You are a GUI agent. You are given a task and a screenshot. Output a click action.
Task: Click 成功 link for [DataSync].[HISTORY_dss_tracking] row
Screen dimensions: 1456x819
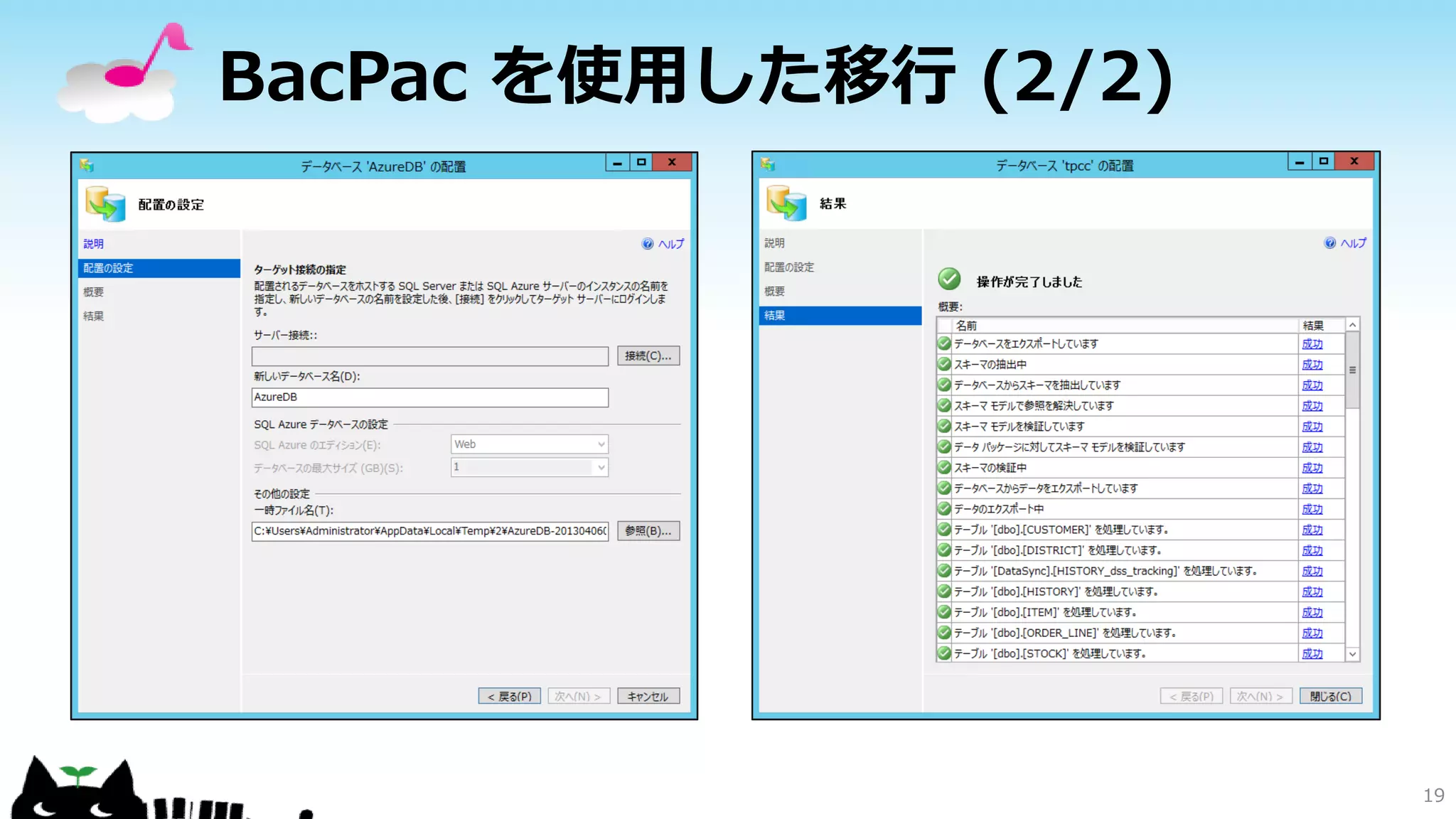(x=1312, y=571)
